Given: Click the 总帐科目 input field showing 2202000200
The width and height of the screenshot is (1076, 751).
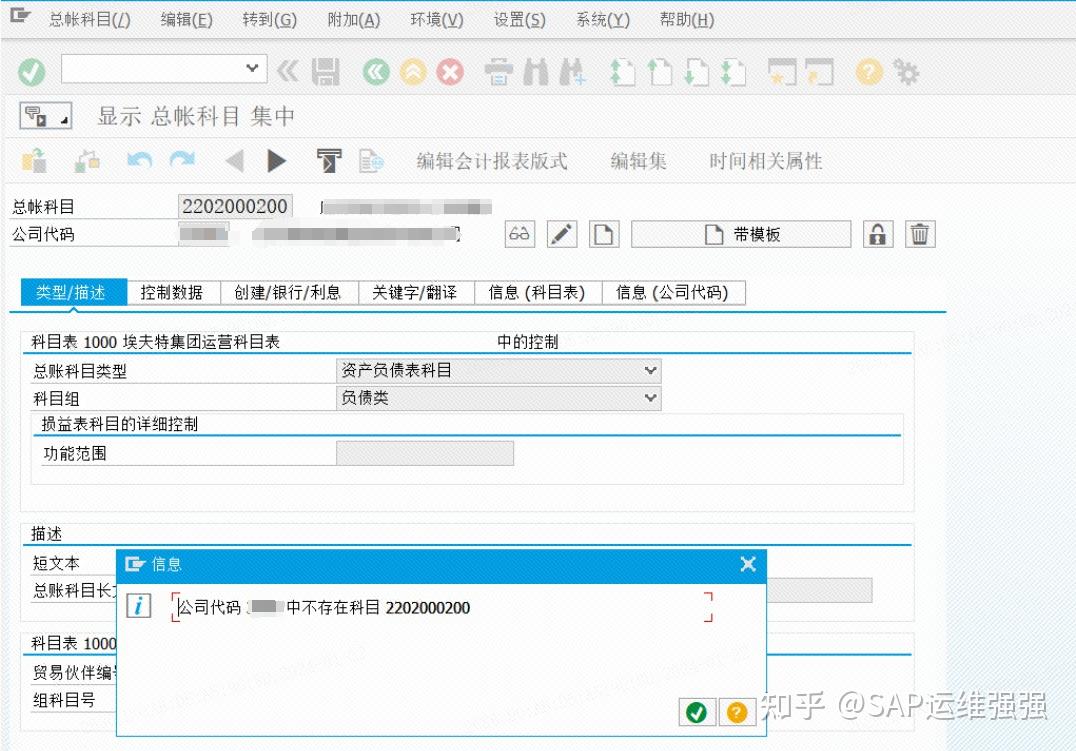Looking at the screenshot, I should pyautogui.click(x=234, y=206).
